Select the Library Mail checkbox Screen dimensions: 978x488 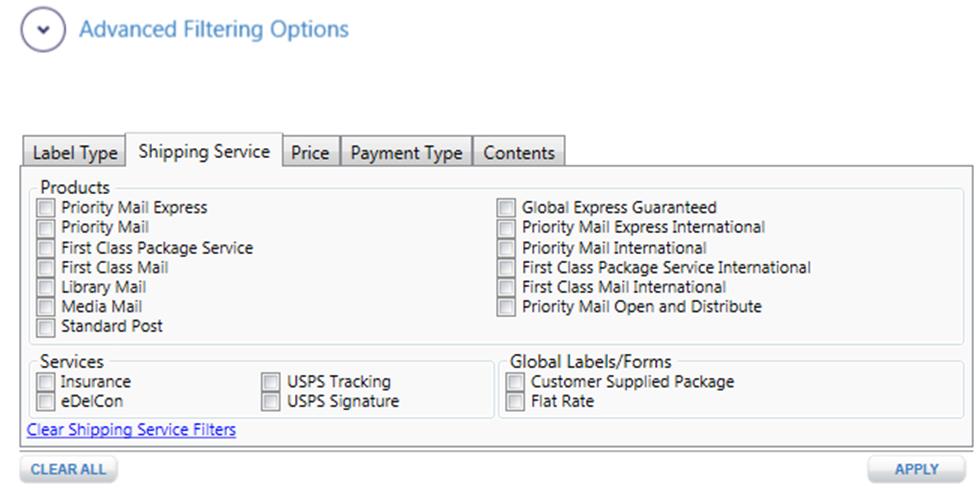pyautogui.click(x=46, y=288)
